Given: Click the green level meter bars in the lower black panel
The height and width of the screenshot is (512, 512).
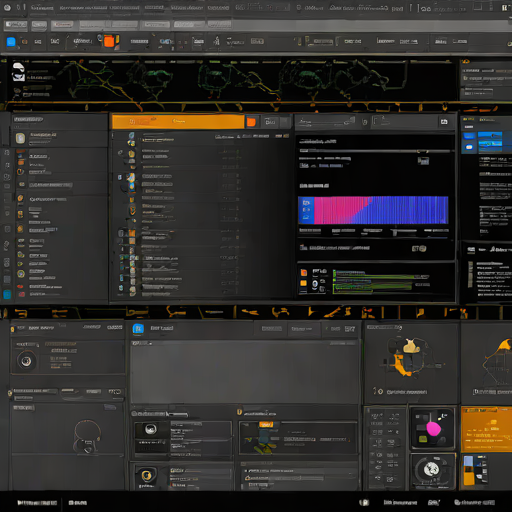Looking at the screenshot, I should [x=372, y=282].
